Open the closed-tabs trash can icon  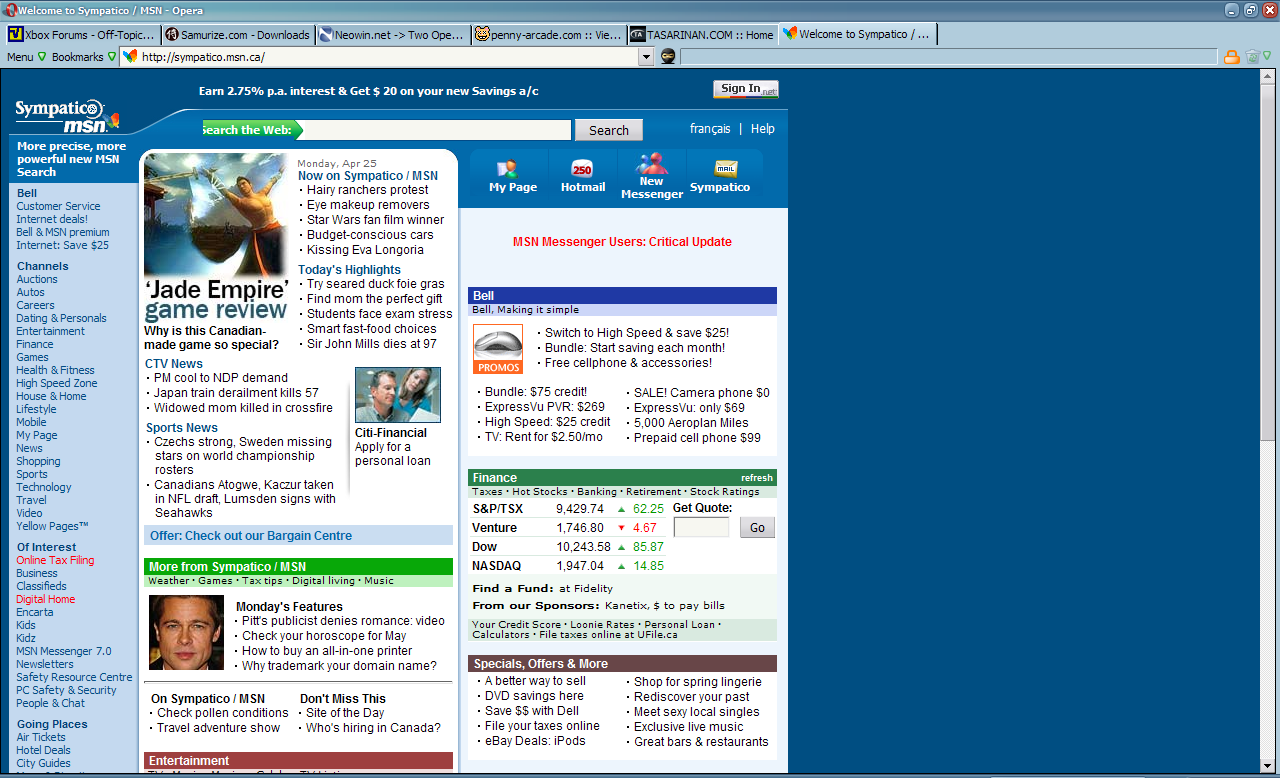[1252, 57]
